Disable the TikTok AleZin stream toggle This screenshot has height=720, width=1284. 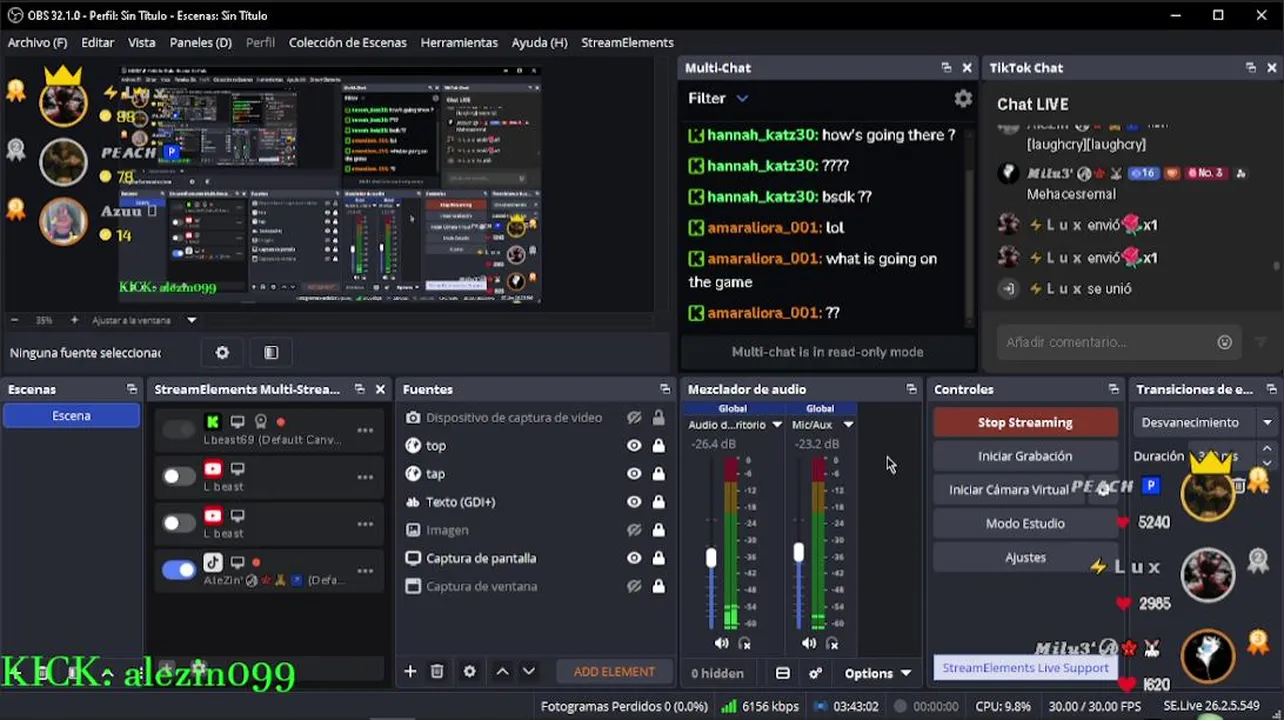(x=179, y=570)
